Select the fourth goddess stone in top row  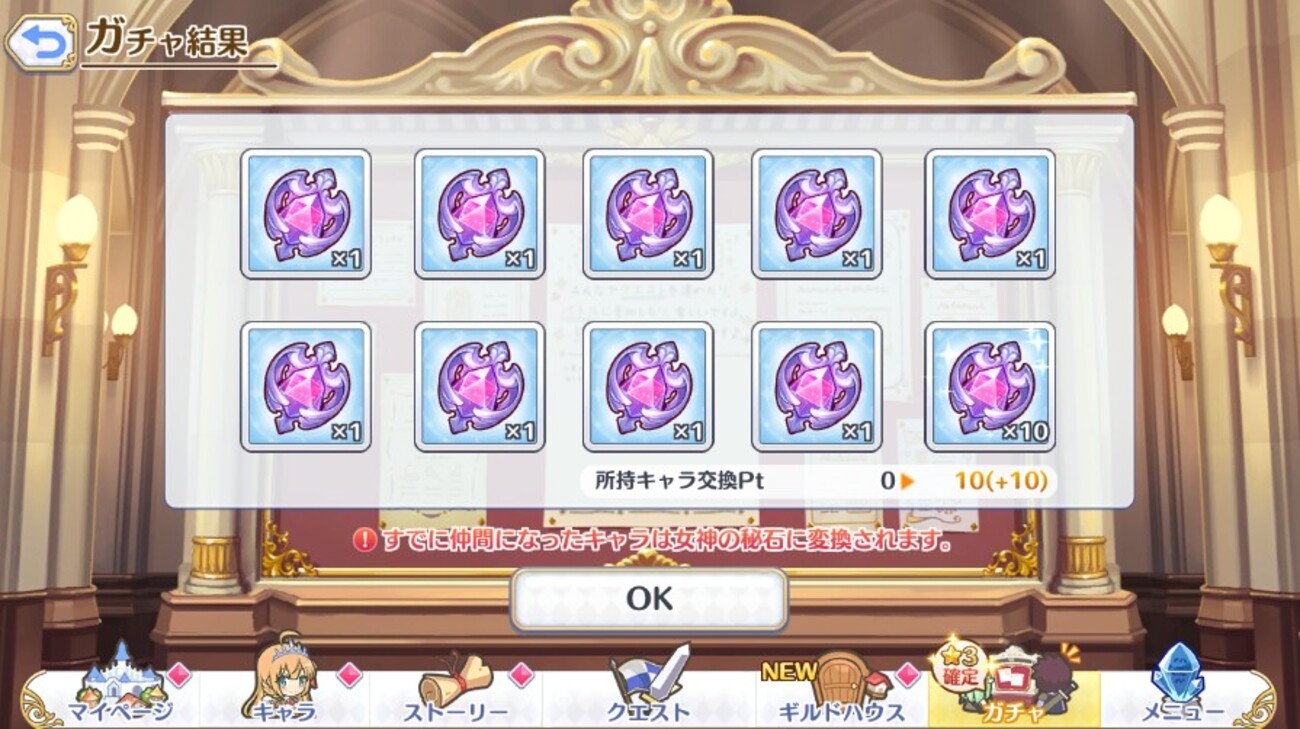point(817,214)
